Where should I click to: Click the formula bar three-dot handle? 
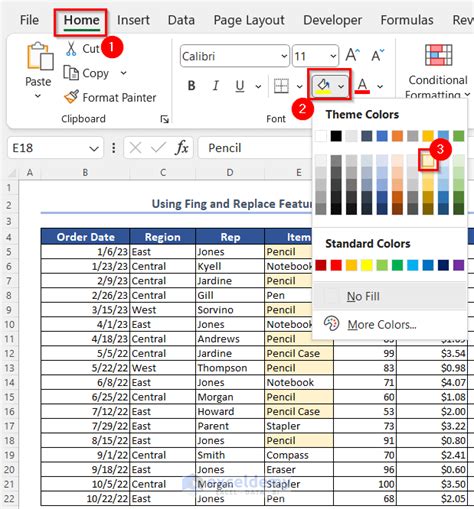114,148
